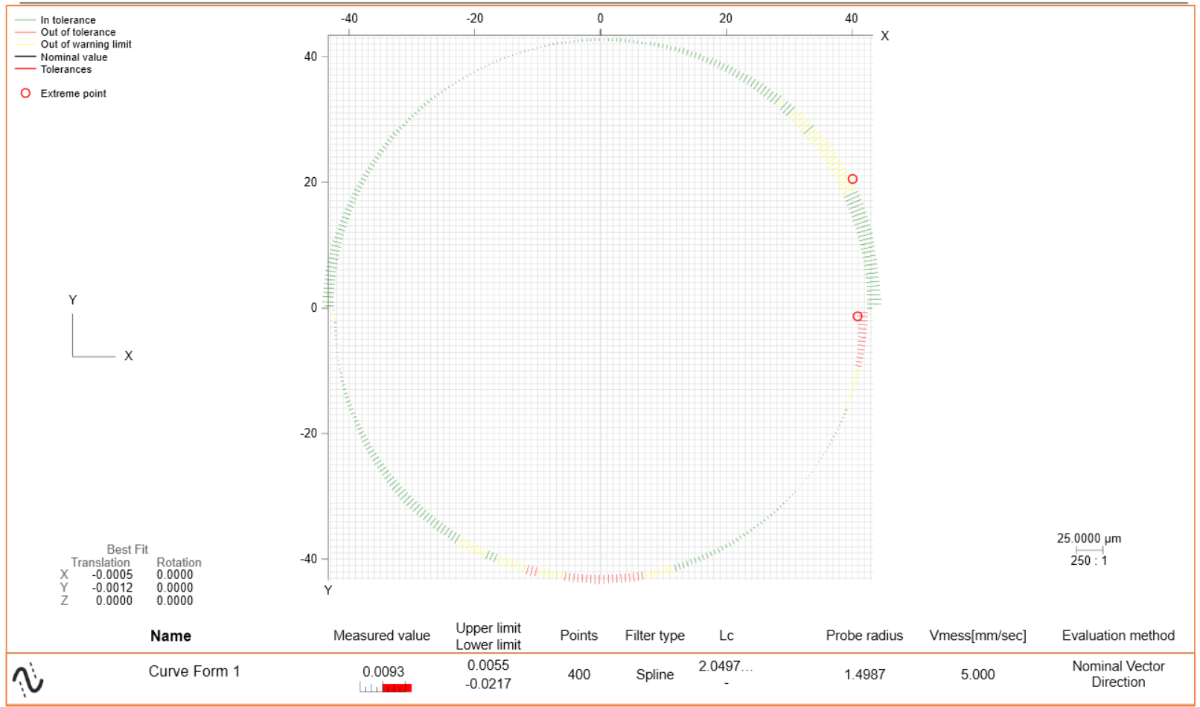
Task: Click the lower limit value -0.0217
Action: 488,683
